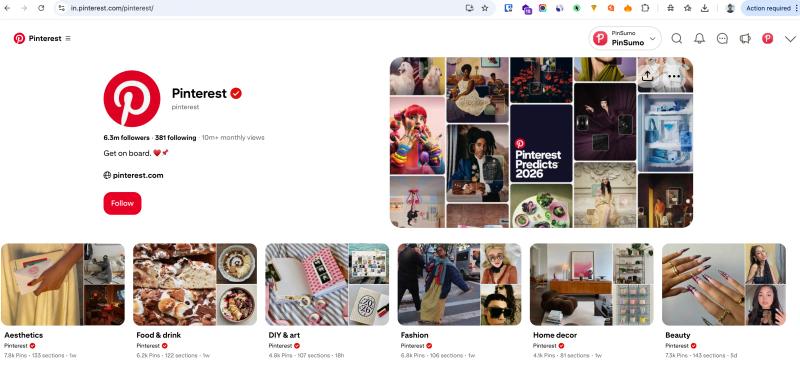Screen dimensions: 800x368
Task: Open the Aesthetics board thumbnail
Action: 63,284
